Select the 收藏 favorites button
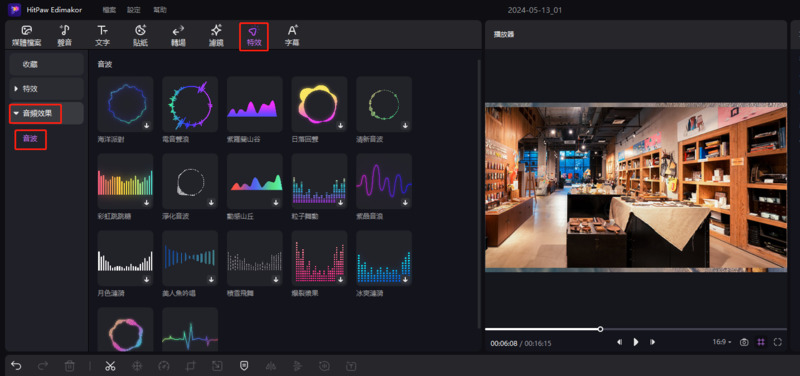 (x=46, y=64)
